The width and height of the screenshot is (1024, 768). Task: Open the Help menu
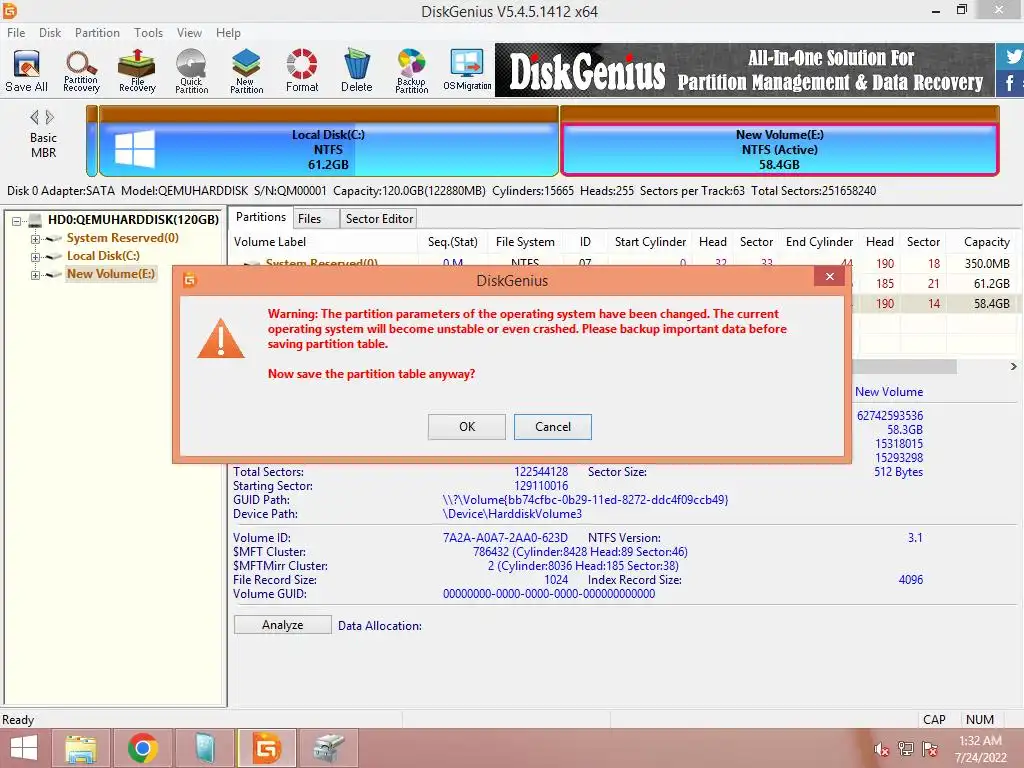pos(229,33)
